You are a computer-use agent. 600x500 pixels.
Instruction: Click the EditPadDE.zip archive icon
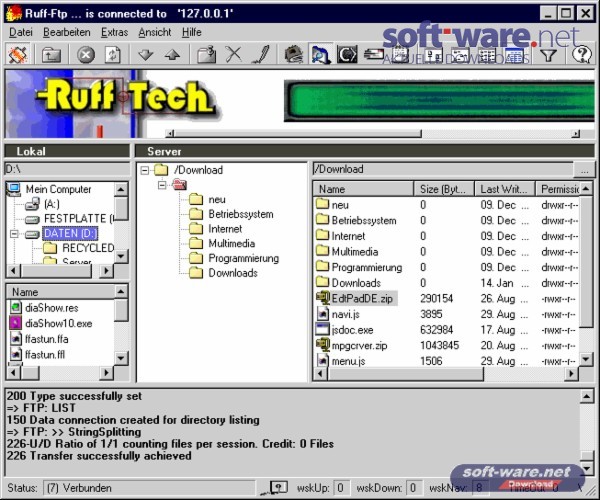coord(323,298)
